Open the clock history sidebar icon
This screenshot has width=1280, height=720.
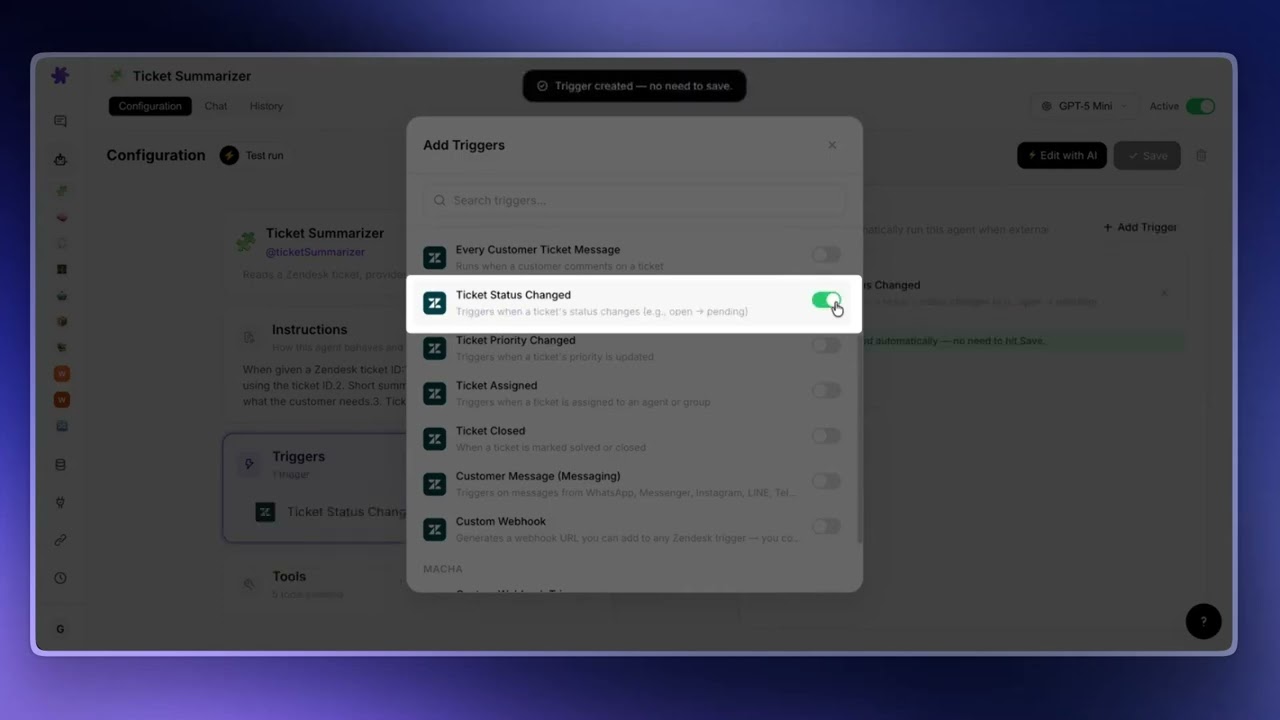60,578
